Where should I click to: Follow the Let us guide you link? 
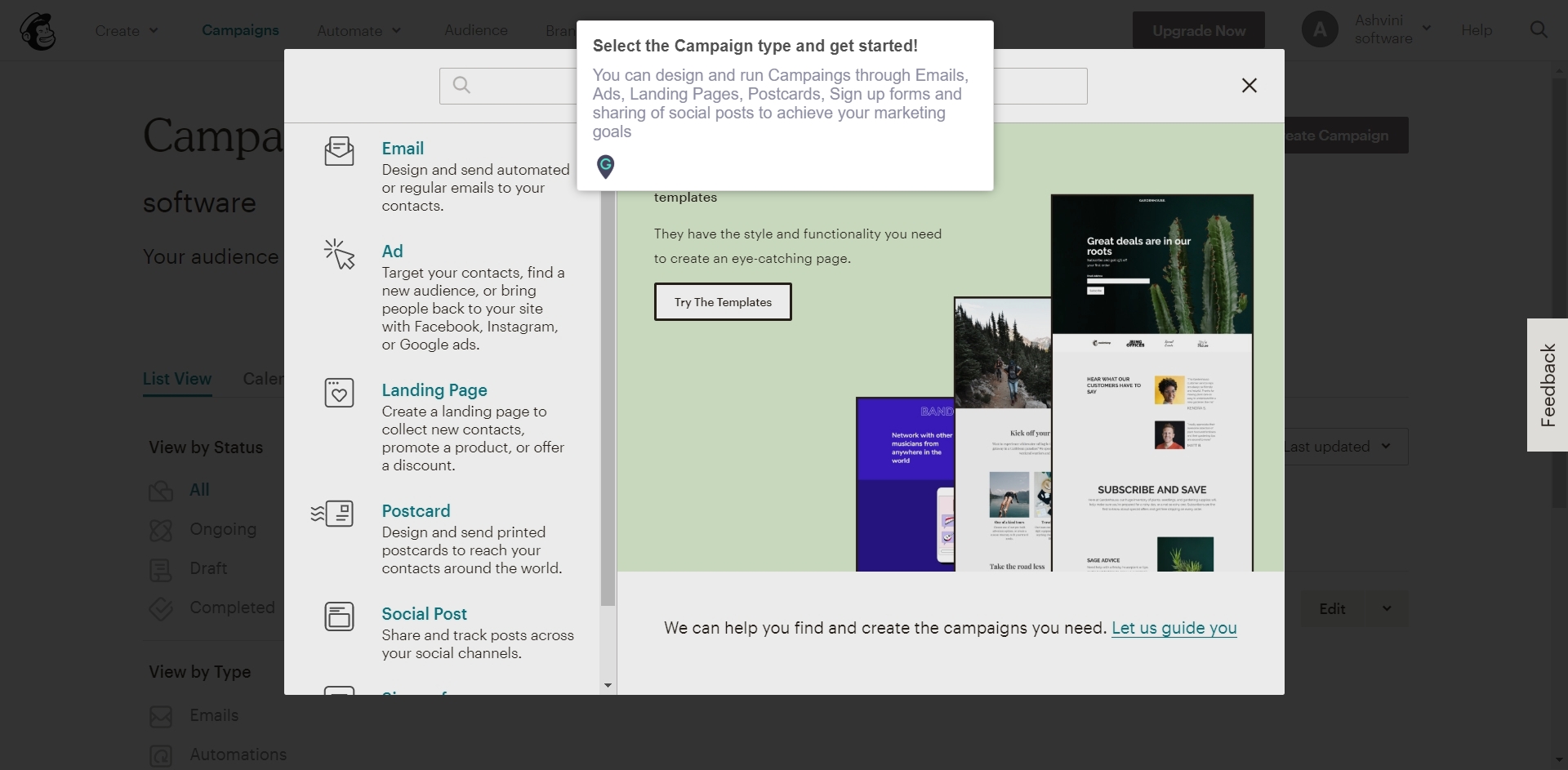[x=1174, y=628]
